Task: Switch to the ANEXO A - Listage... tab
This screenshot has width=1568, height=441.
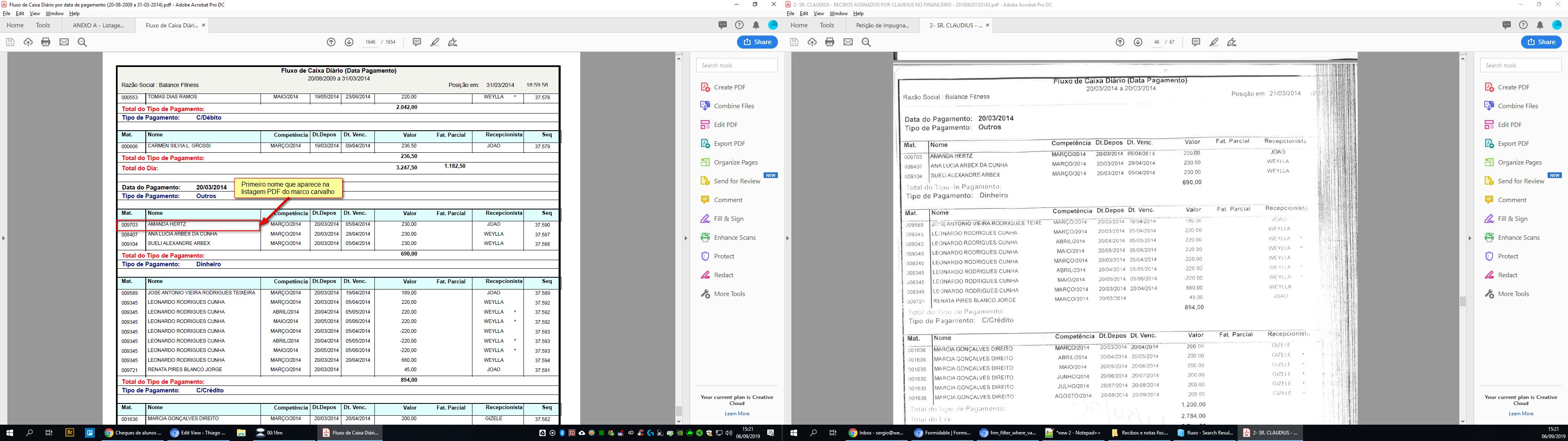Action: click(x=98, y=25)
